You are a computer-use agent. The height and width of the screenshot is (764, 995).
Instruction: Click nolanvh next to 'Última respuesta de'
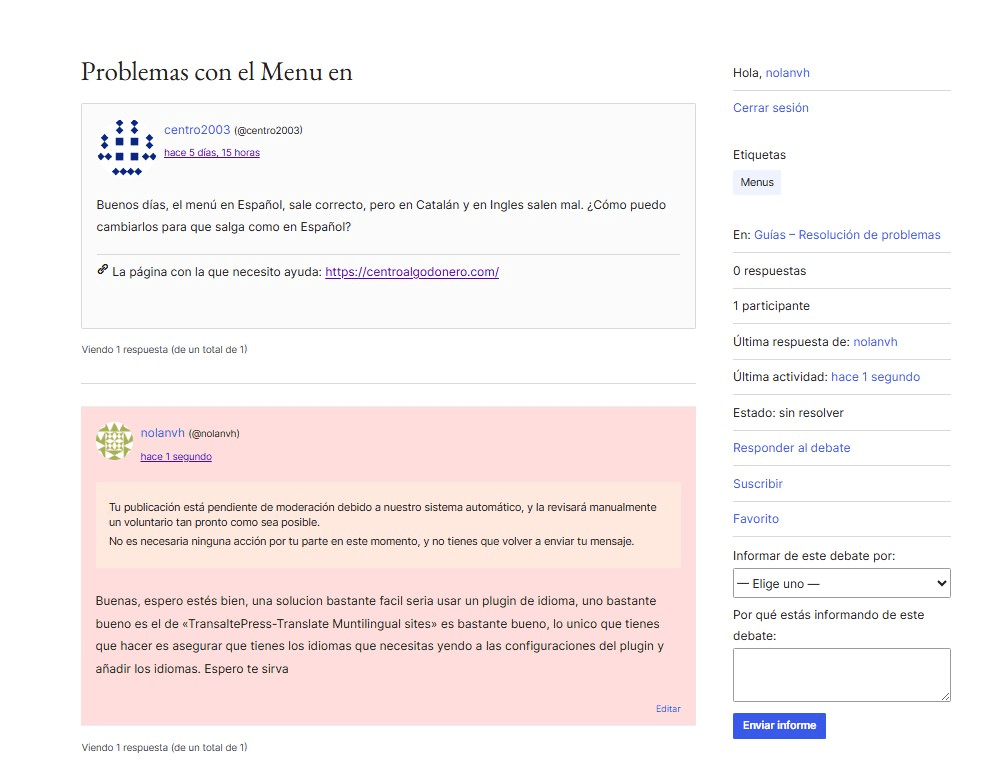[x=875, y=342]
